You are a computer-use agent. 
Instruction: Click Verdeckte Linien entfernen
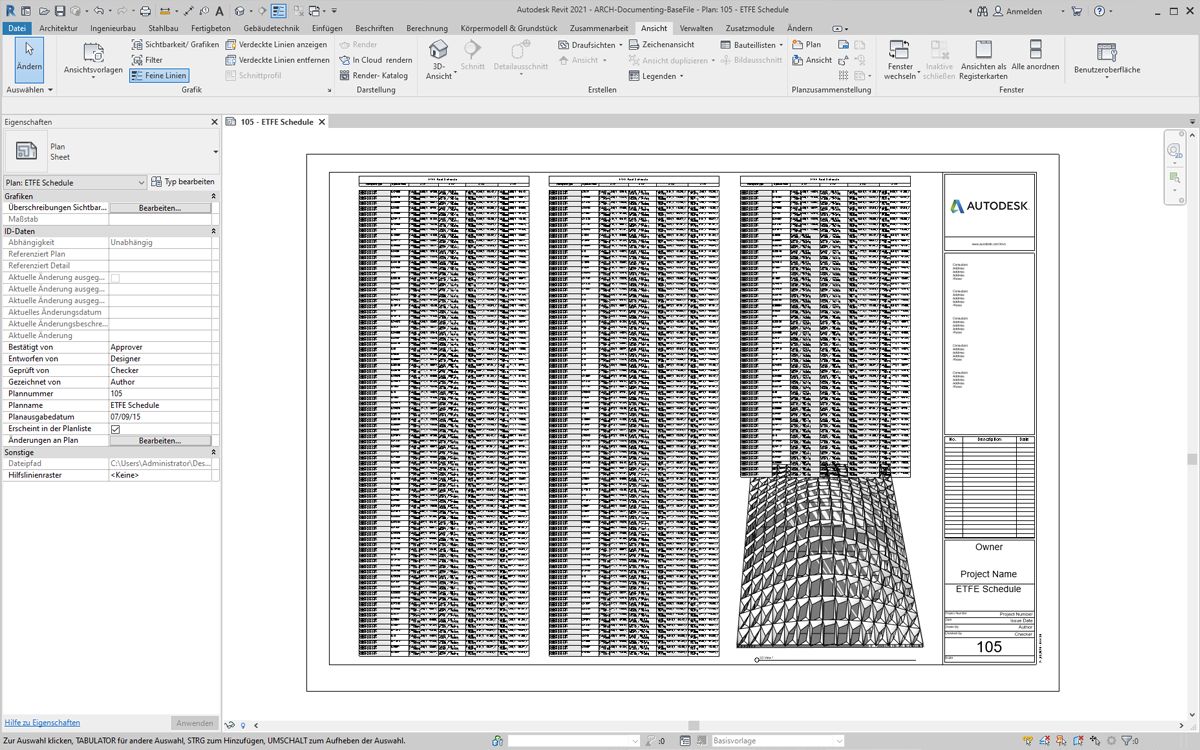coord(277,60)
